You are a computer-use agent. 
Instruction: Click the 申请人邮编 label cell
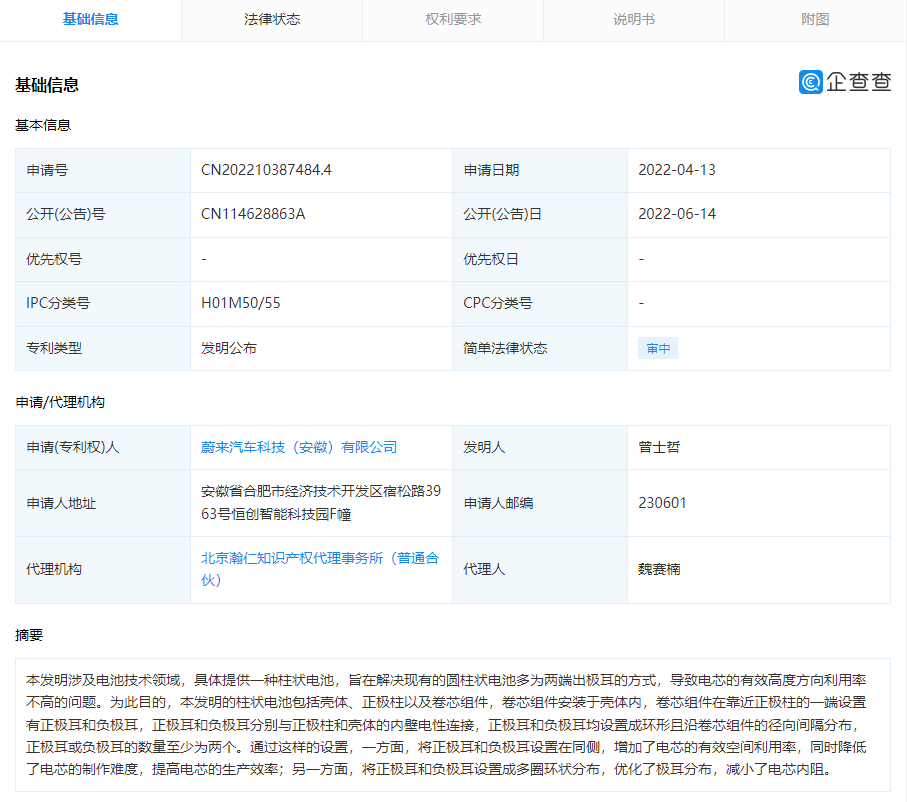[540, 503]
